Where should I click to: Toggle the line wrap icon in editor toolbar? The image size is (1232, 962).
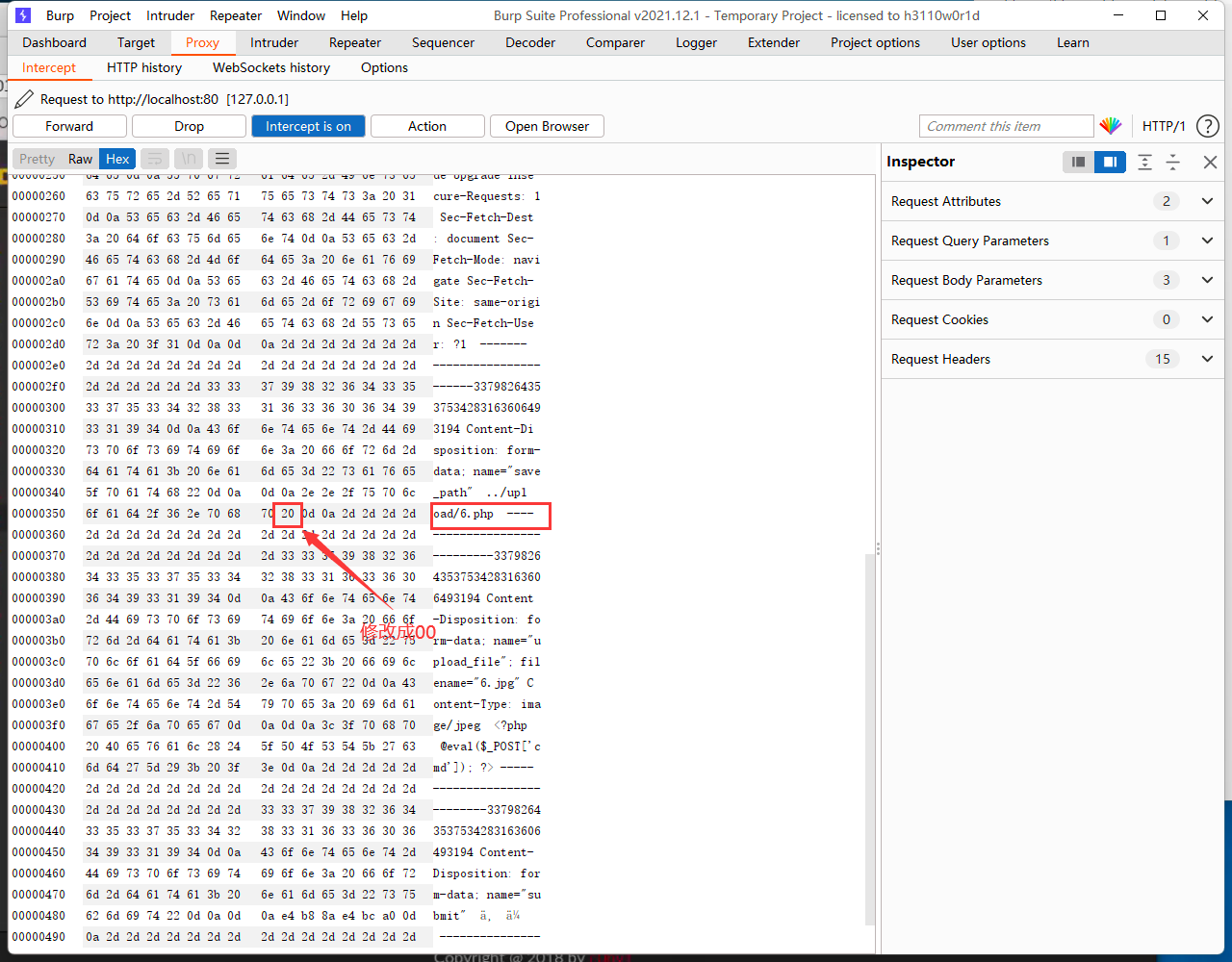[x=154, y=159]
